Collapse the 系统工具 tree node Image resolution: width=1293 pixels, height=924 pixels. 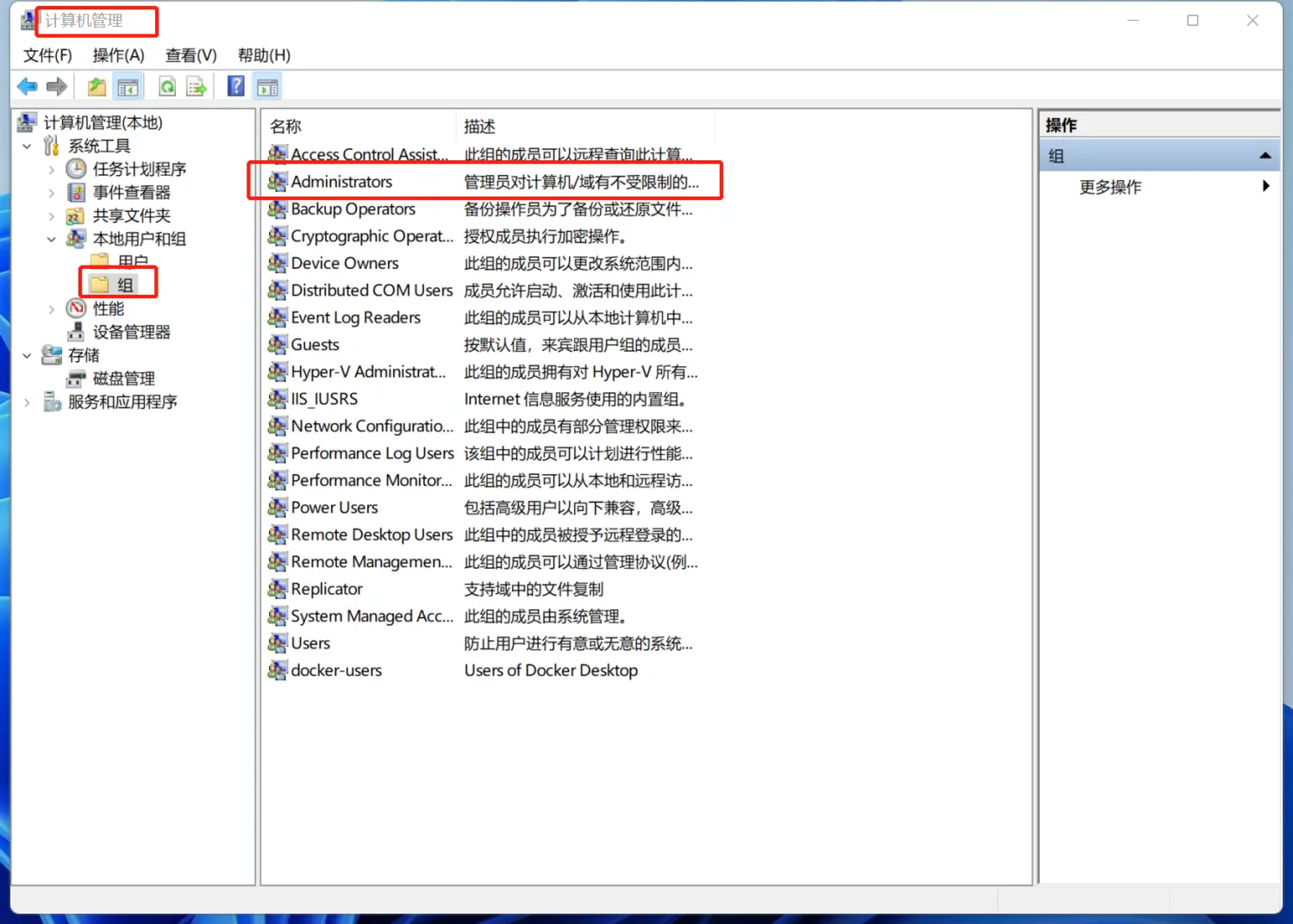point(27,146)
